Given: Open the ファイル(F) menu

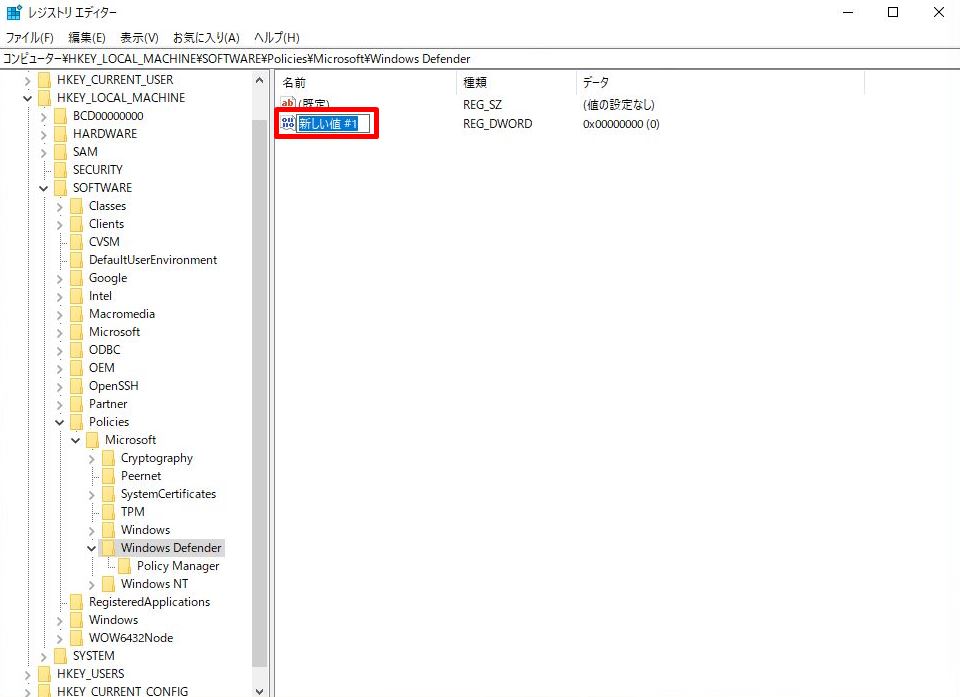Looking at the screenshot, I should point(29,37).
